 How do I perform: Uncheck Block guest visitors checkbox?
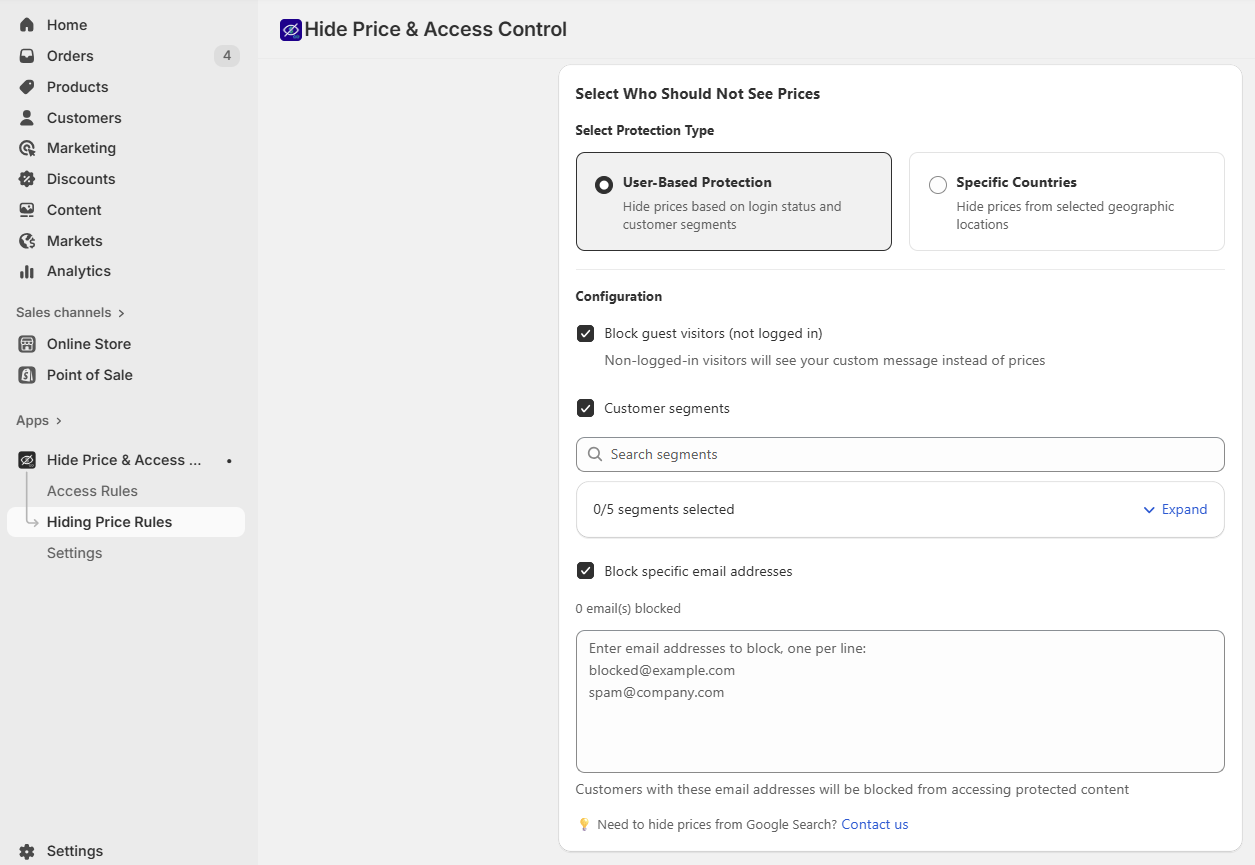(586, 334)
